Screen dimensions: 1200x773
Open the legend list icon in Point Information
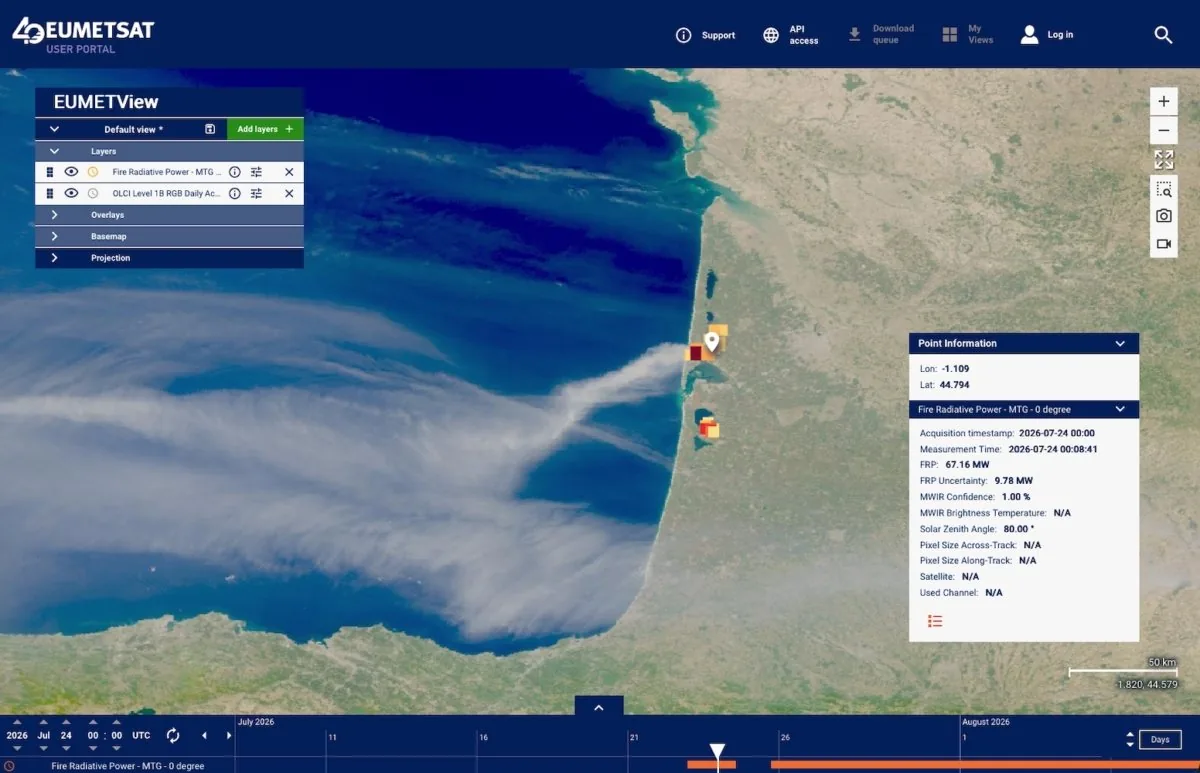[935, 621]
